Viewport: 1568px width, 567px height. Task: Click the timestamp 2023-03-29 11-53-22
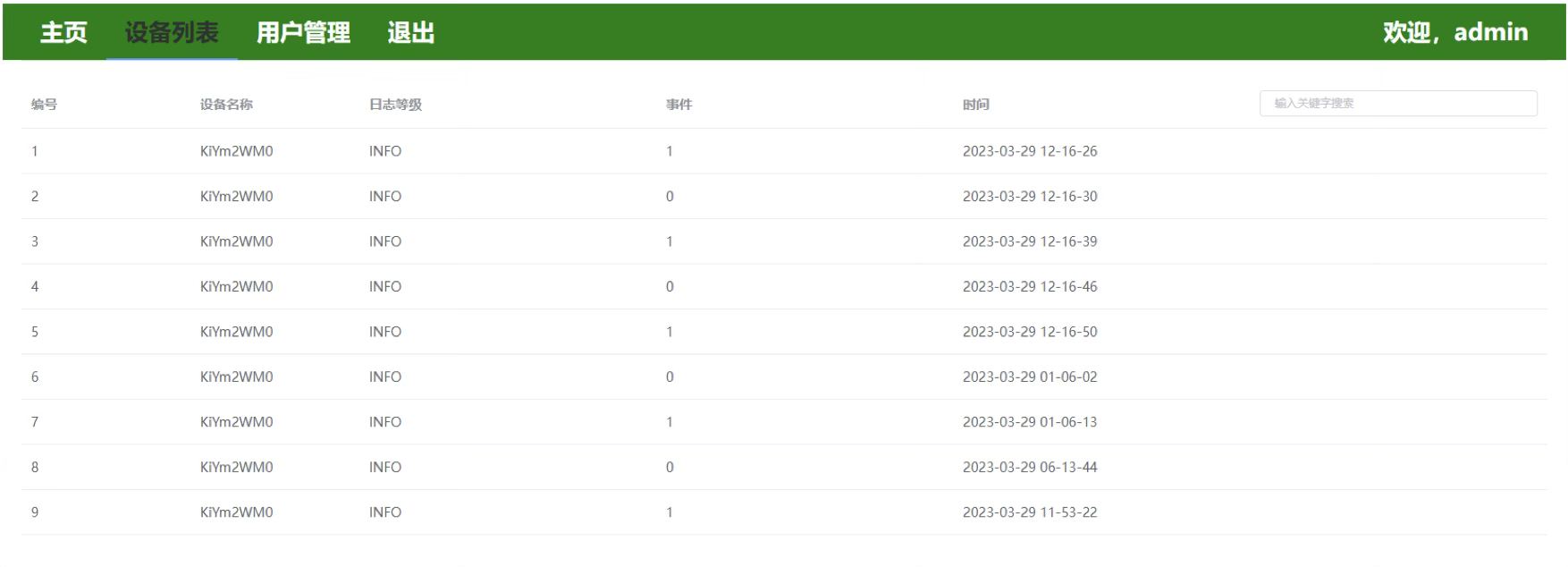point(1029,512)
